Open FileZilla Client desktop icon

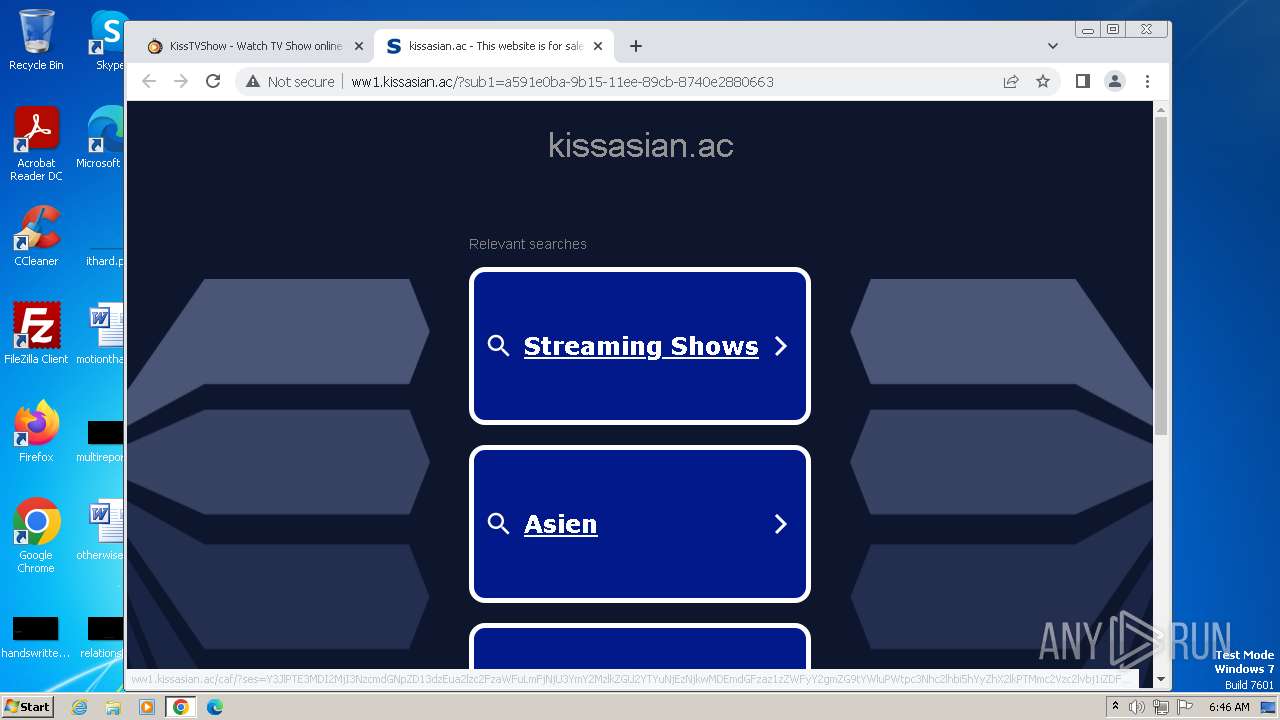point(36,334)
